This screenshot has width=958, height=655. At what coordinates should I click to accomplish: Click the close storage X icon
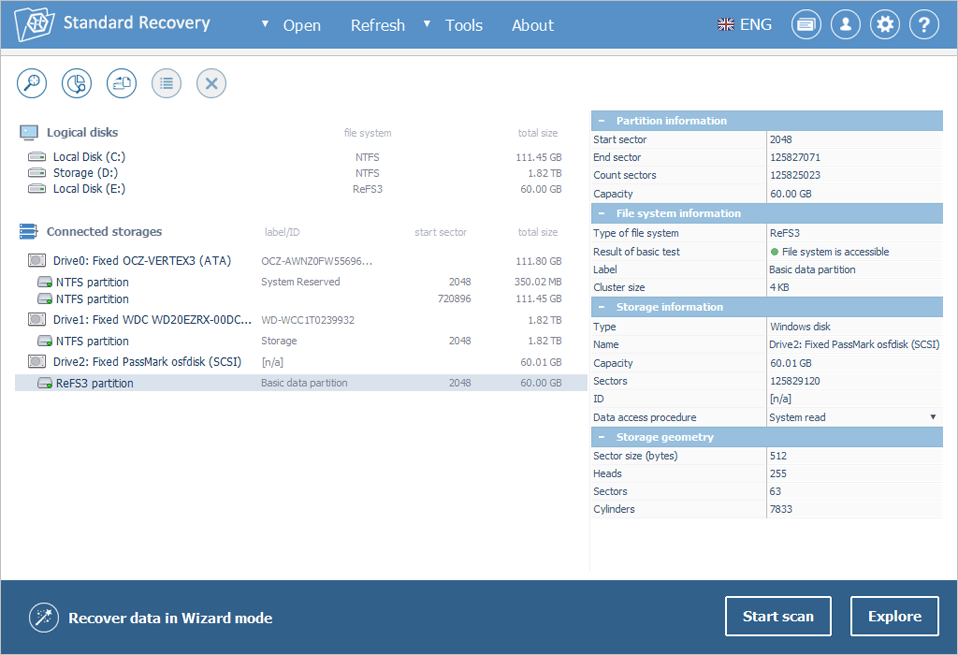(x=211, y=84)
